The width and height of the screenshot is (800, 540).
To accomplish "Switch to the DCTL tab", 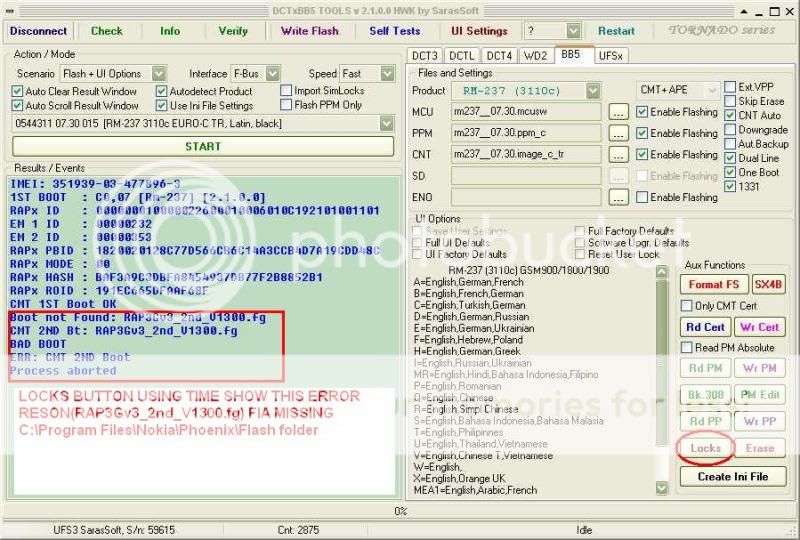I will 462,56.
